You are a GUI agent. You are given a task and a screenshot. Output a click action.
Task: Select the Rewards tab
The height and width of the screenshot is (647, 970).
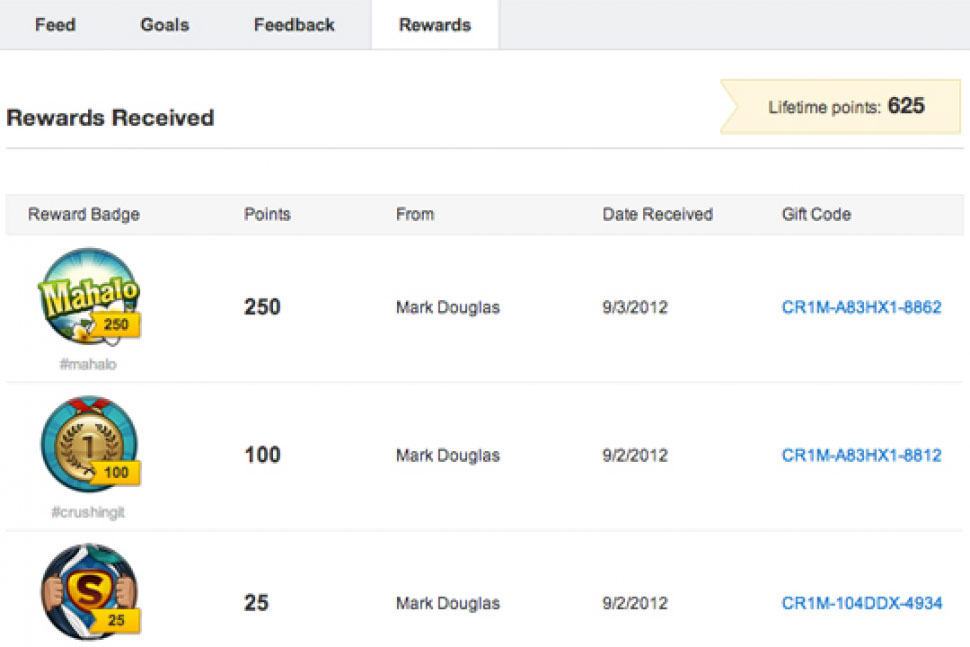(435, 25)
